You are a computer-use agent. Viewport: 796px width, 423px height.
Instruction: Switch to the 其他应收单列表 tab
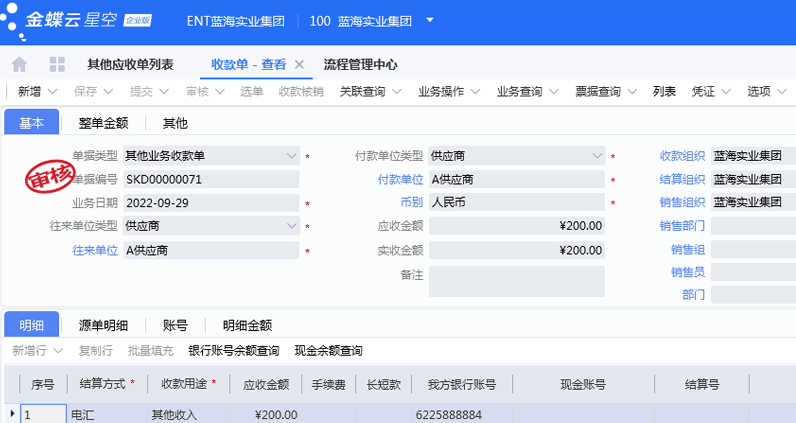tap(130, 65)
